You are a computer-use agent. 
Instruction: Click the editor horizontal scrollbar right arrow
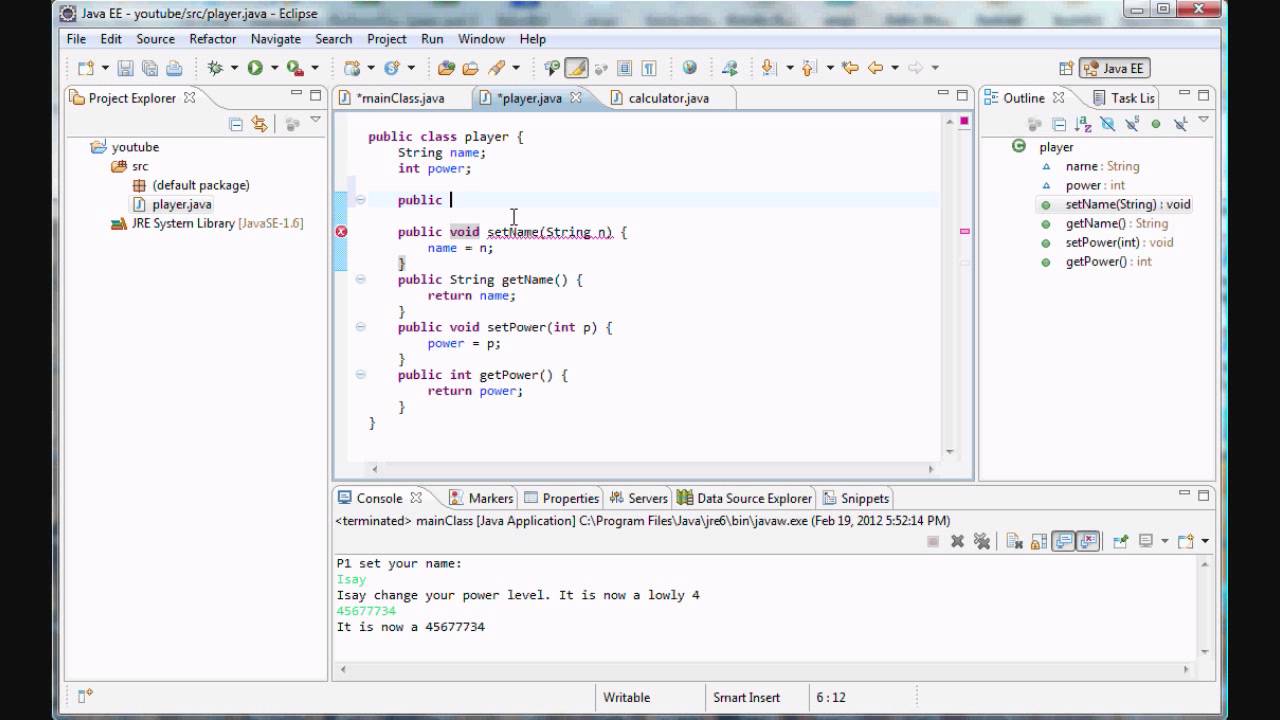click(x=930, y=468)
